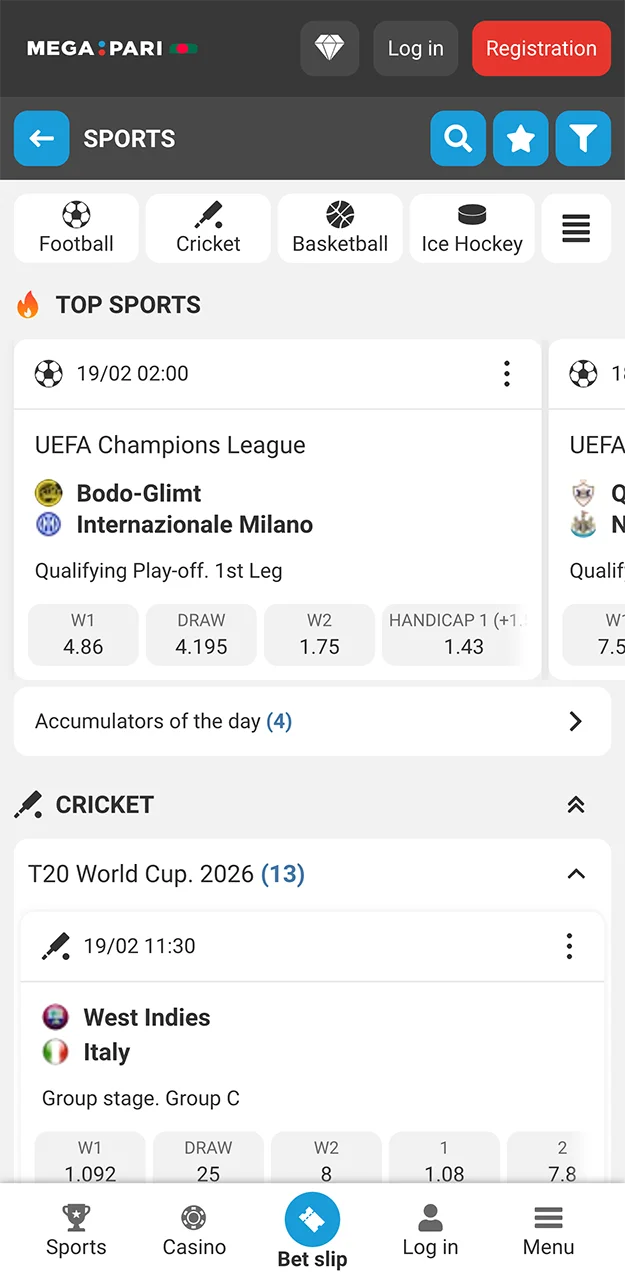Go back using the blue arrow button
This screenshot has height=1280, width=625.
[x=41, y=139]
